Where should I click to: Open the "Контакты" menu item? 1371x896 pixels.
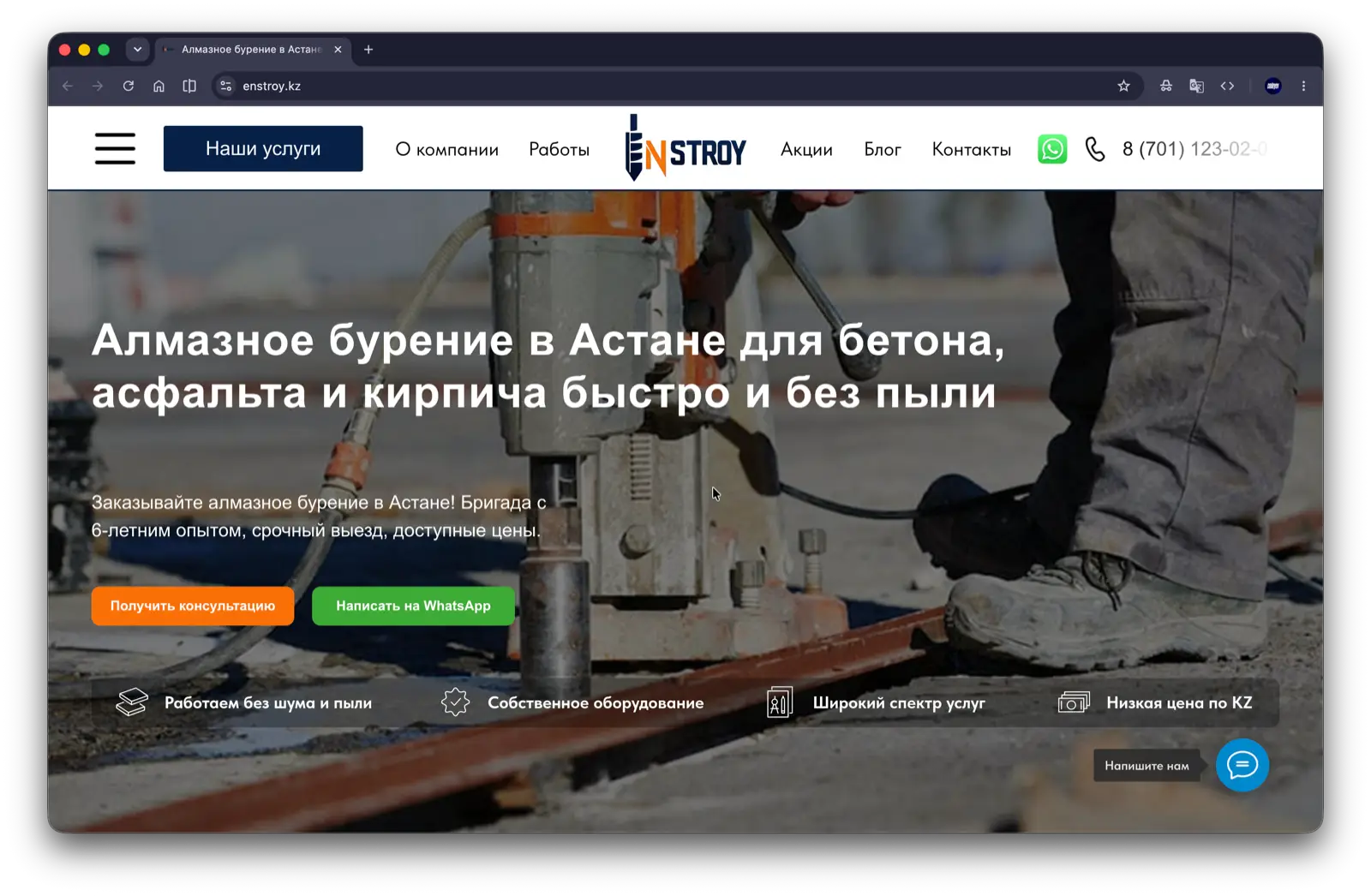pyautogui.click(x=972, y=149)
